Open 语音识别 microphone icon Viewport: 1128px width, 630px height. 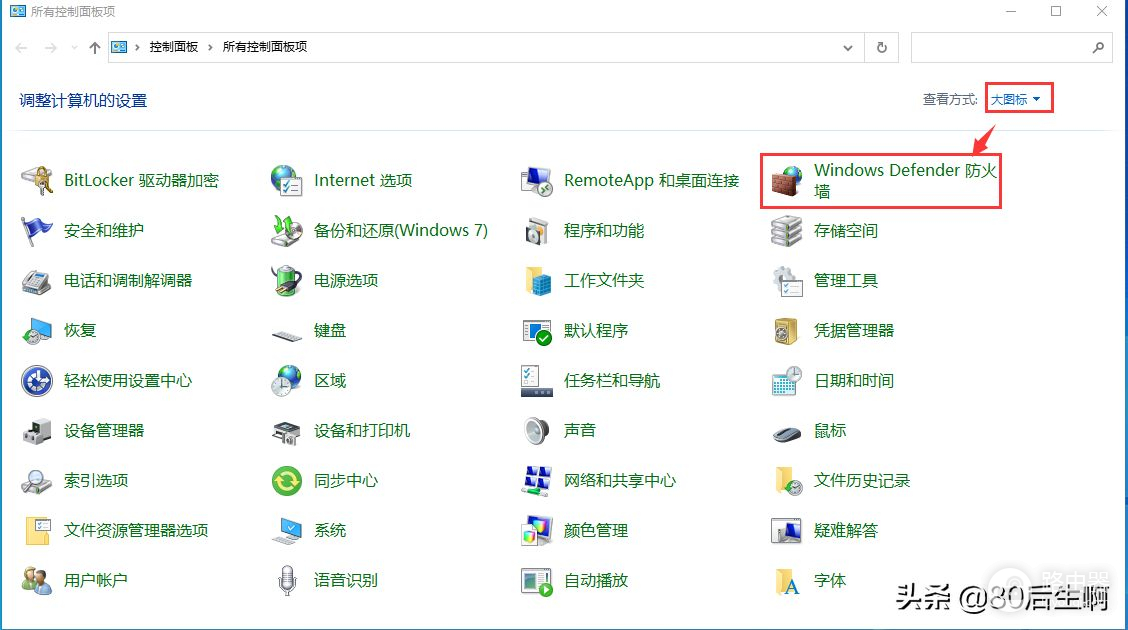pos(286,580)
